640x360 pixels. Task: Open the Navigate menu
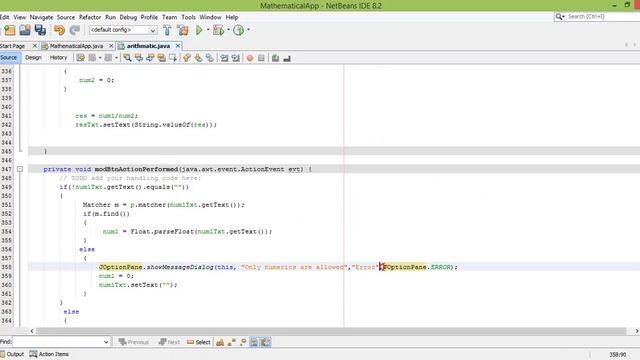pos(41,17)
